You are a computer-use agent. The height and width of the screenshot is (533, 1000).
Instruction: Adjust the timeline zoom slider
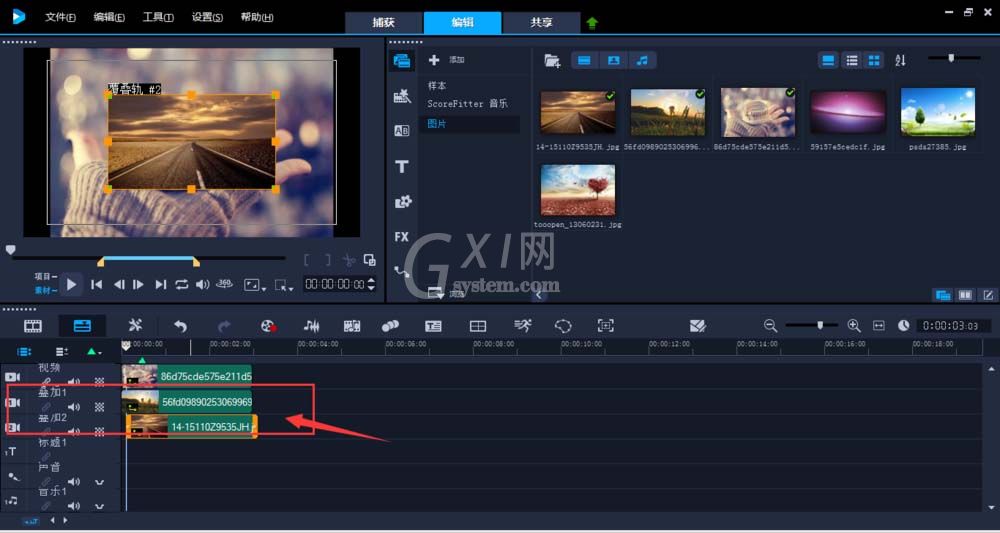812,326
